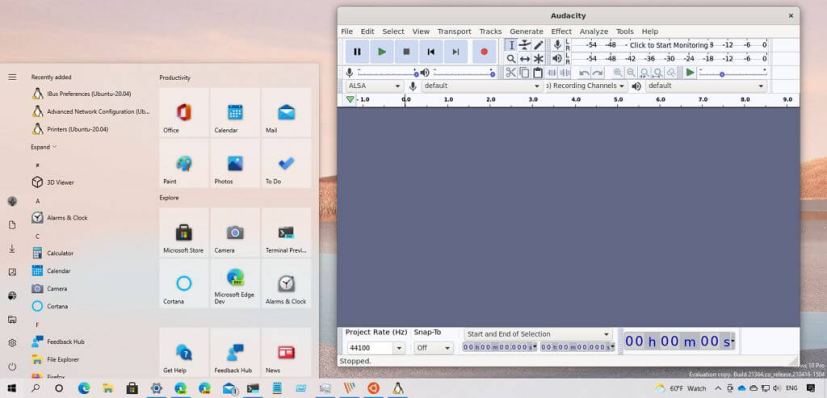Open the record meter microphone menu
This screenshot has width=827, height=398.
click(557, 45)
